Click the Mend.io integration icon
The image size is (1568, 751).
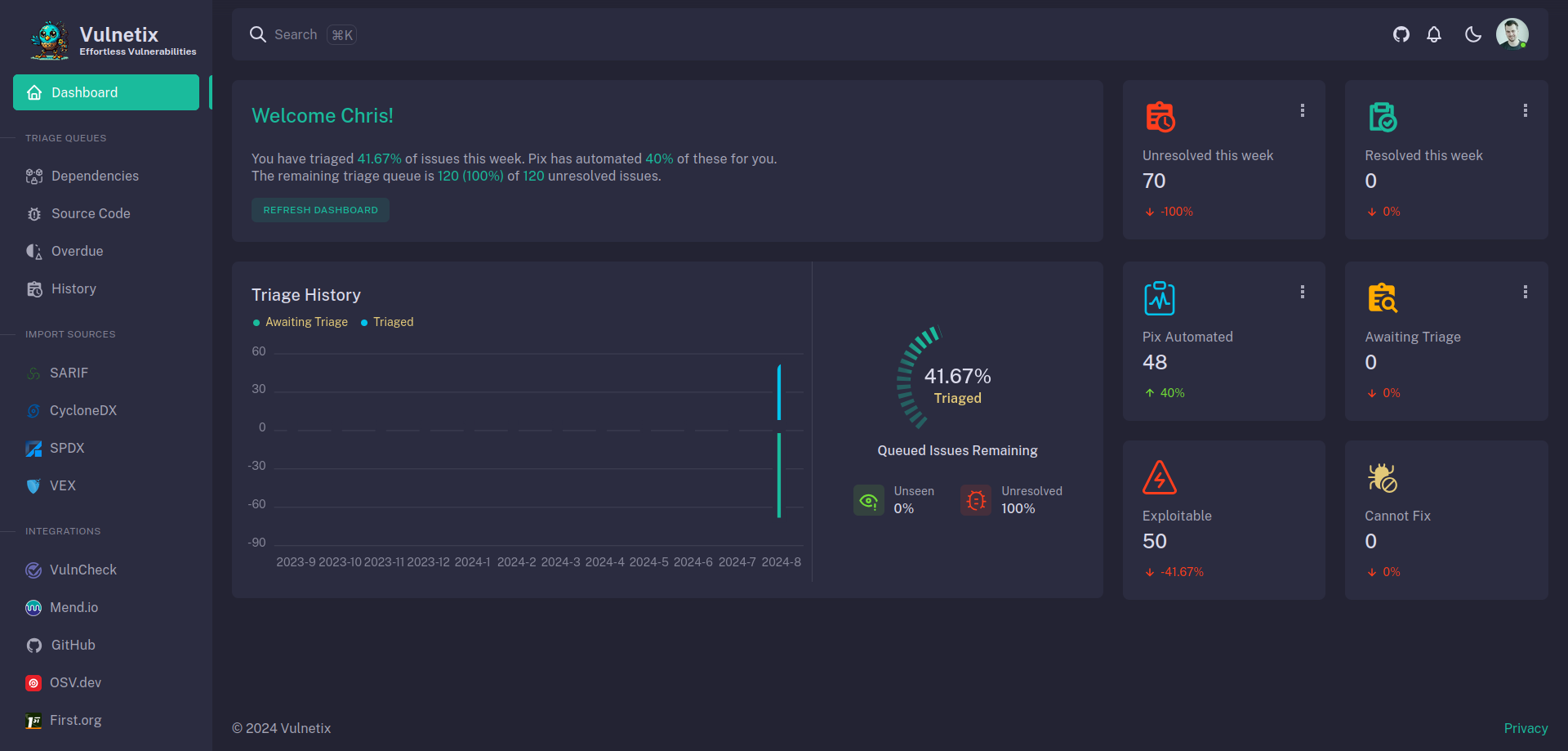(33, 608)
